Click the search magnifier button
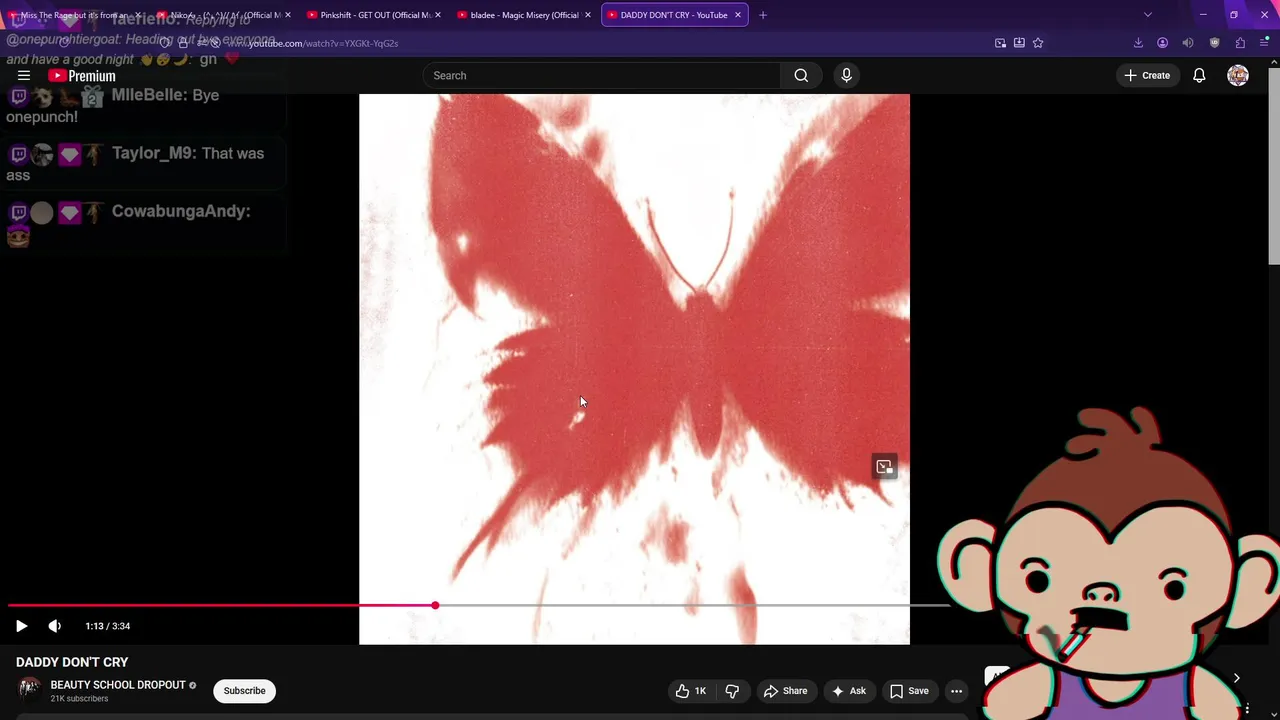This screenshot has width=1280, height=720. 801,76
